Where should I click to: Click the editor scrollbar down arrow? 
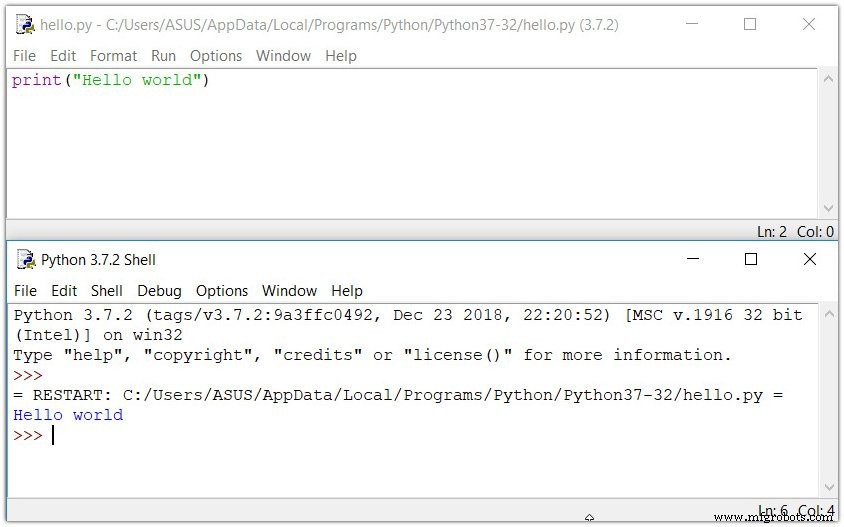[x=828, y=208]
